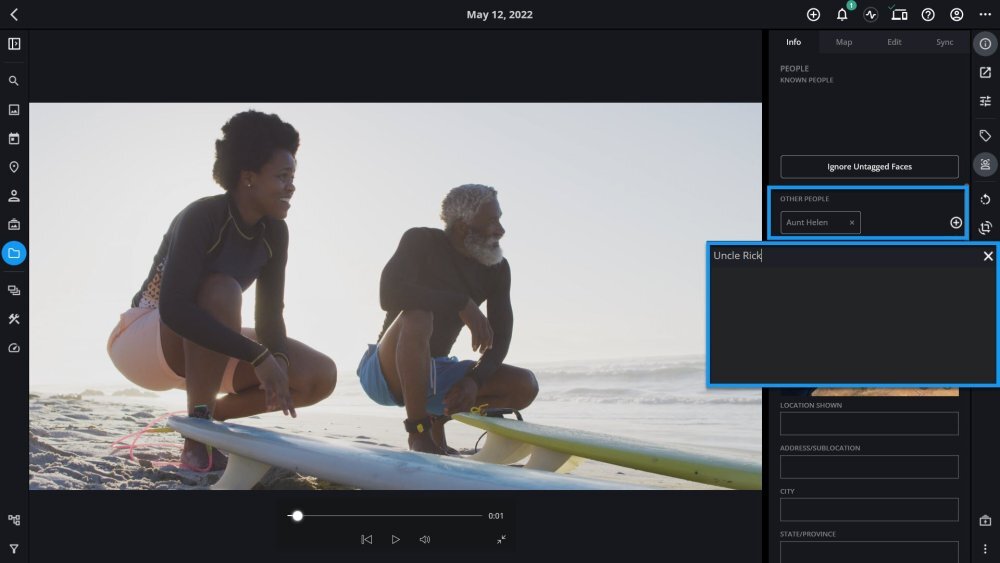Select the keyword tag icon in right strip
This screenshot has height=563, width=1000.
(x=985, y=135)
